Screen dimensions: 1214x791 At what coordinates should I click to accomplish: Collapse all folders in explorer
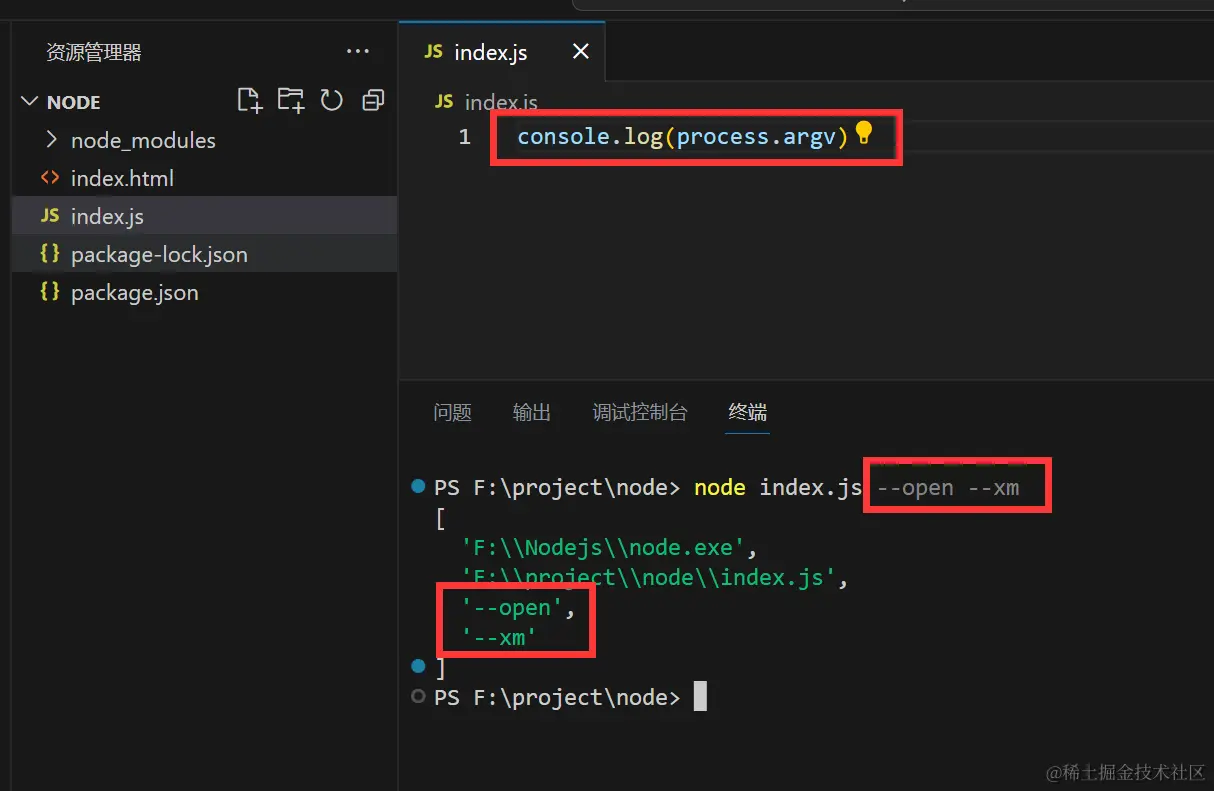pos(373,100)
